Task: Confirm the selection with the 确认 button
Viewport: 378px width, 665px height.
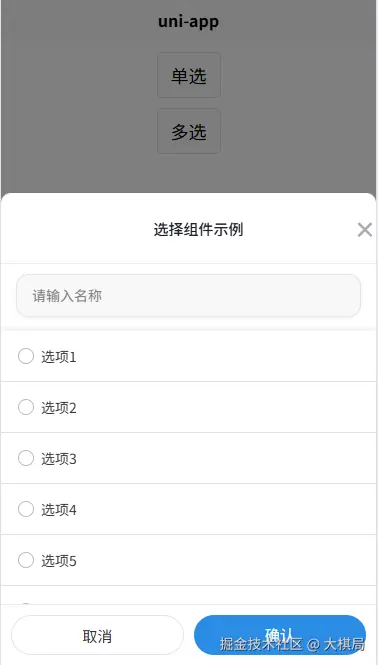Action: click(280, 635)
